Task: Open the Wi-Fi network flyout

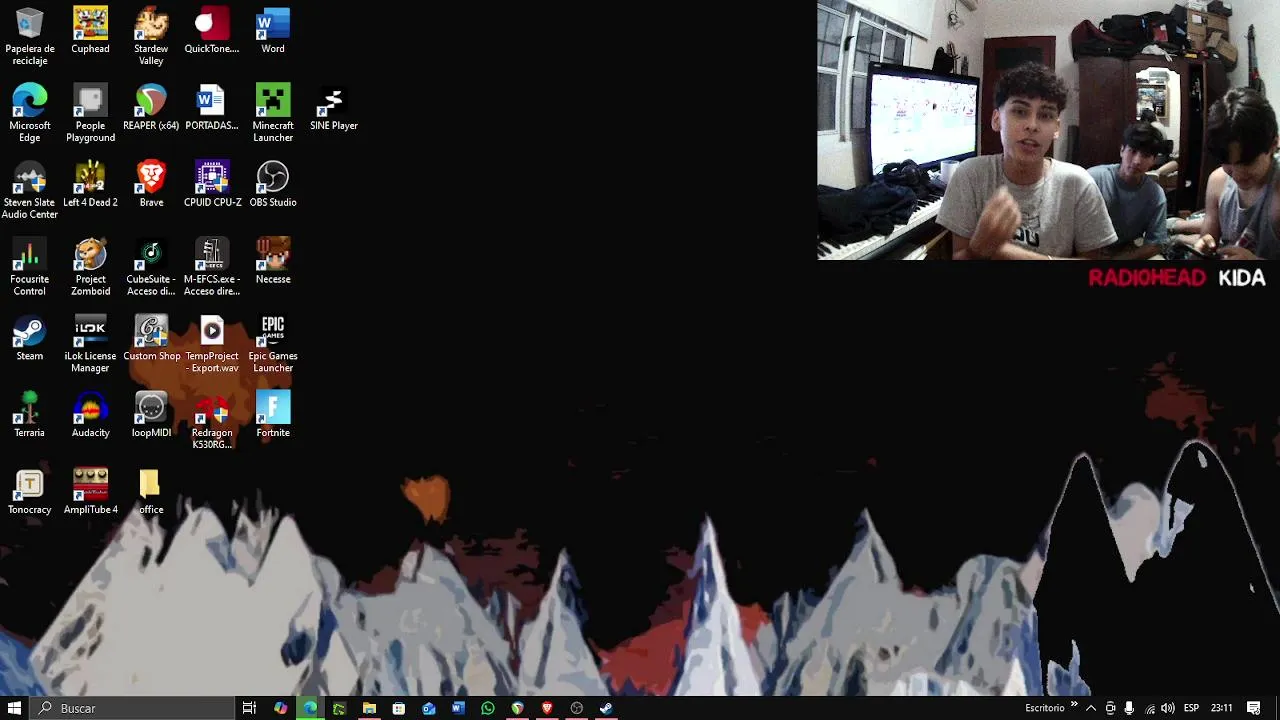Action: coord(1149,708)
